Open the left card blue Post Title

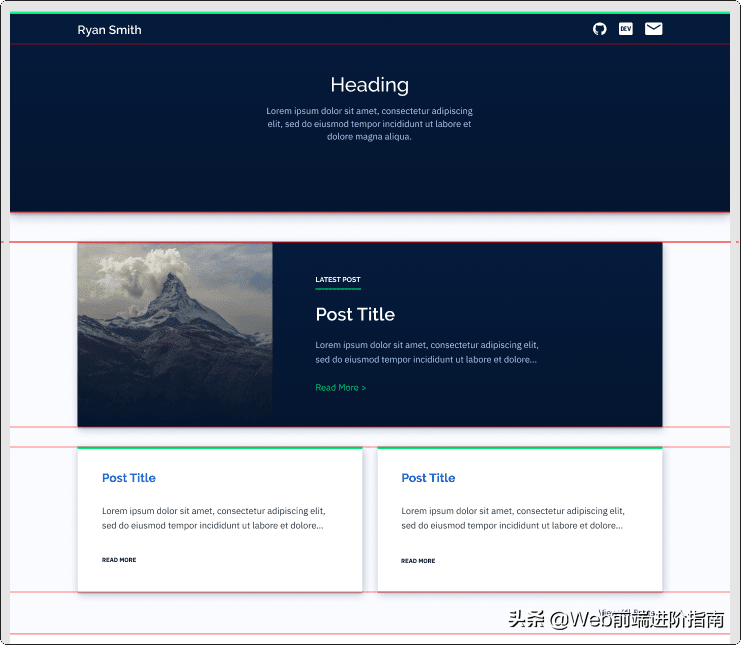pyautogui.click(x=129, y=478)
